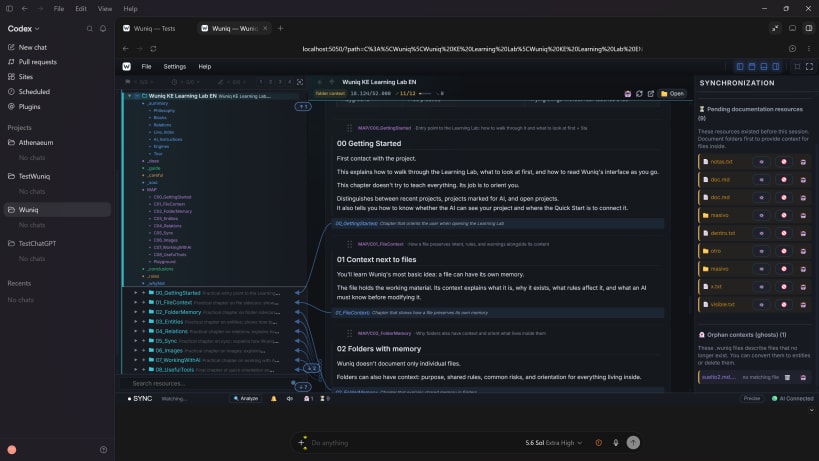This screenshot has height=461, width=819.
Task: Expand 00_GettingStarted folder
Action: coord(136,293)
